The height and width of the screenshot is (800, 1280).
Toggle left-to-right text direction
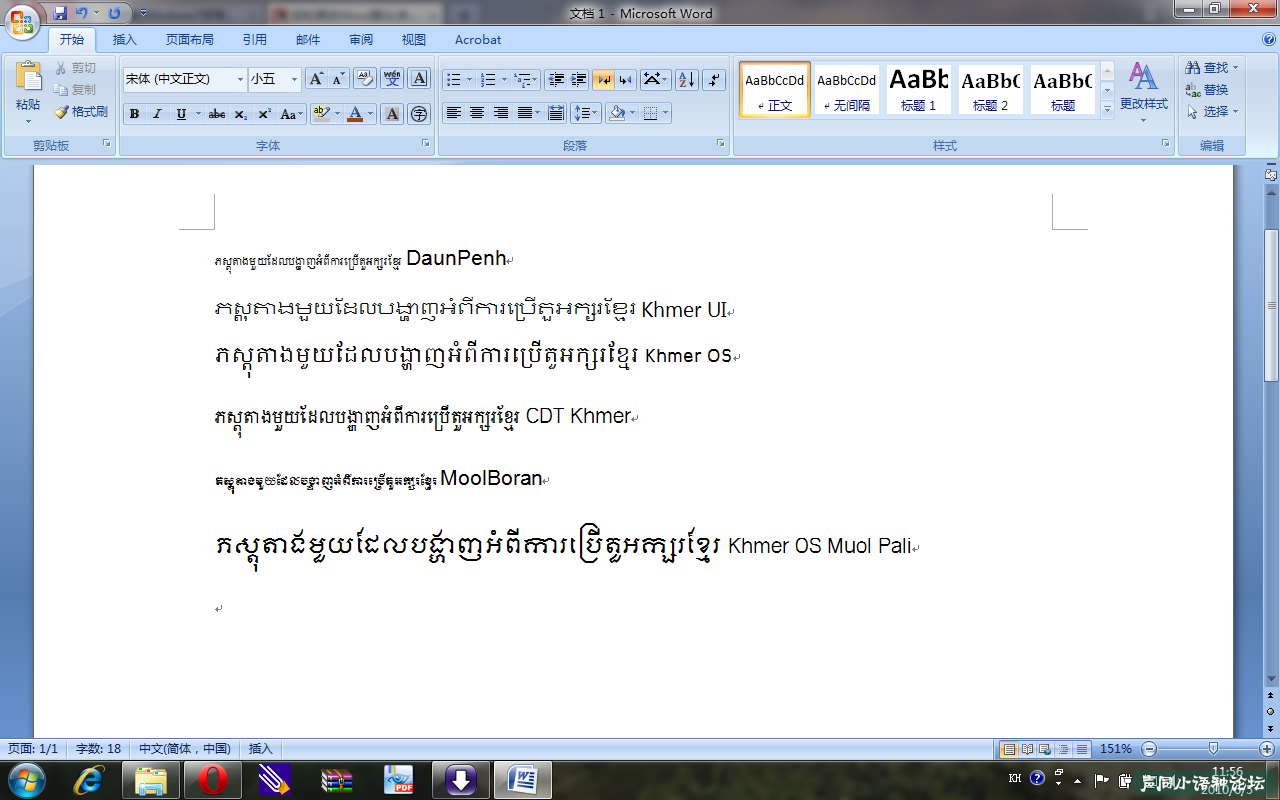pos(603,79)
